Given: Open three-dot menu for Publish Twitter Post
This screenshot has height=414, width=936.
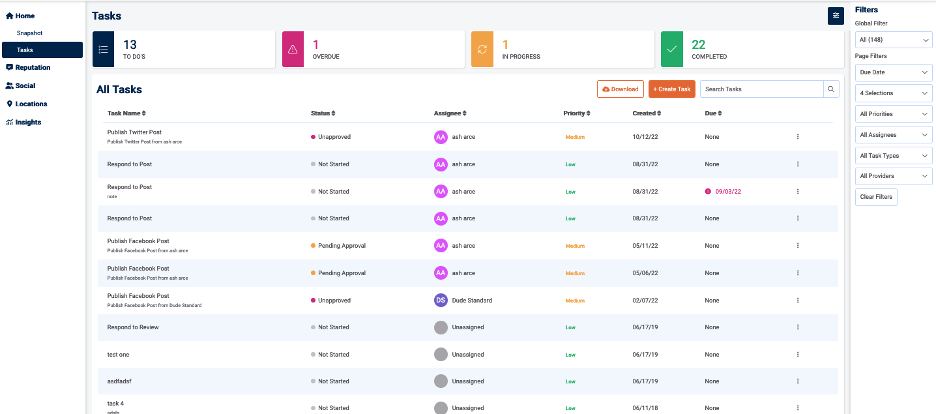Looking at the screenshot, I should [797, 136].
